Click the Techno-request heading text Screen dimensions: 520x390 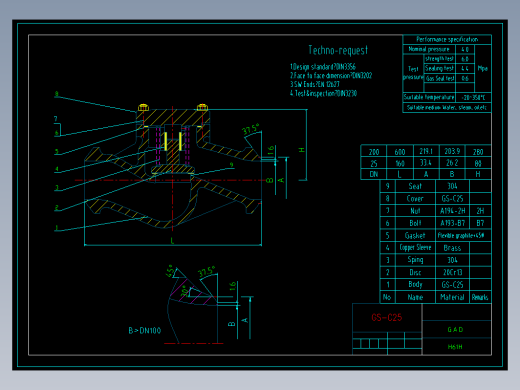(338, 50)
